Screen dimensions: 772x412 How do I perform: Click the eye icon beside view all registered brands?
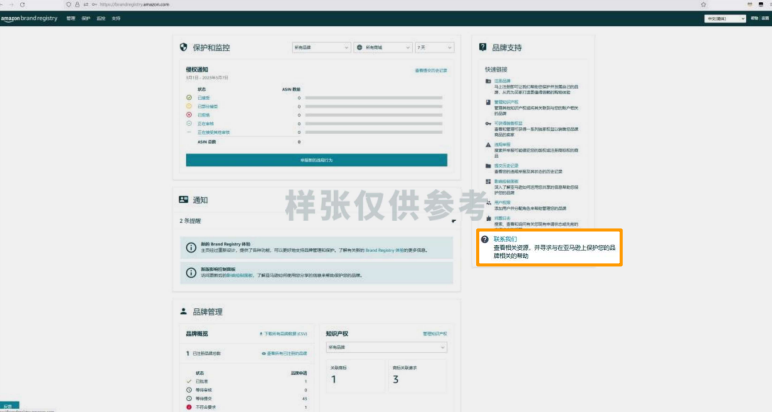click(x=264, y=353)
